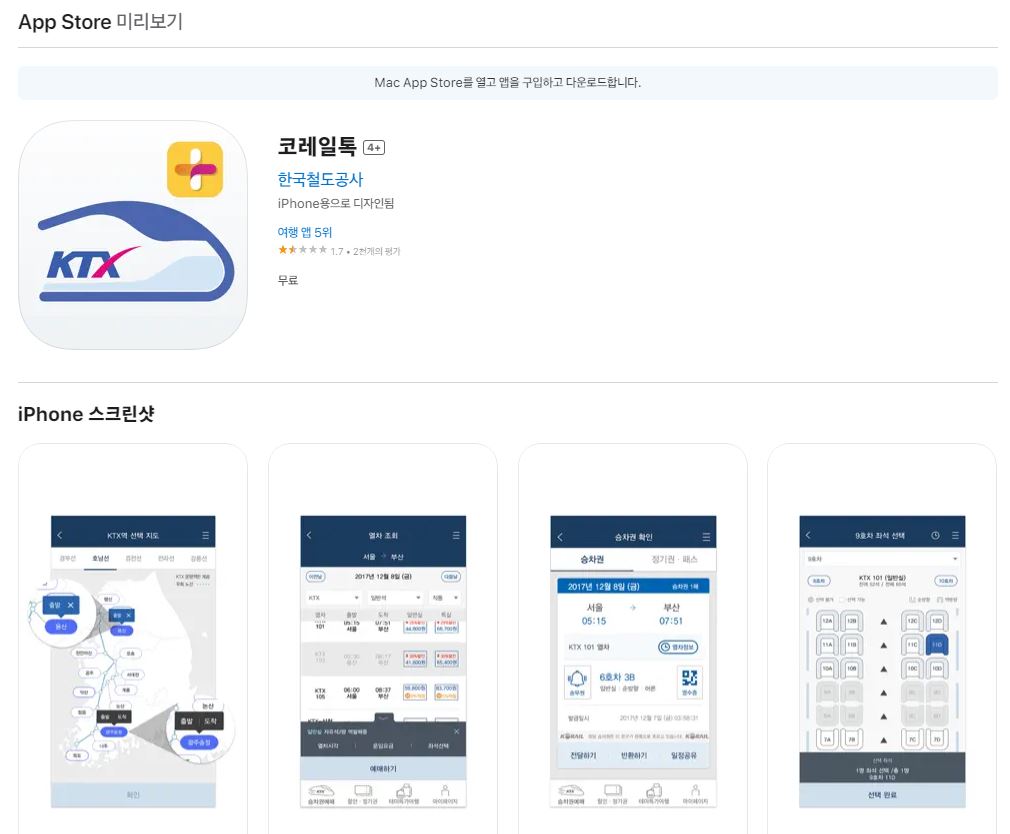The height and width of the screenshot is (834, 1010).
Task: Click 전달하기 on the ticket
Action: (x=584, y=755)
